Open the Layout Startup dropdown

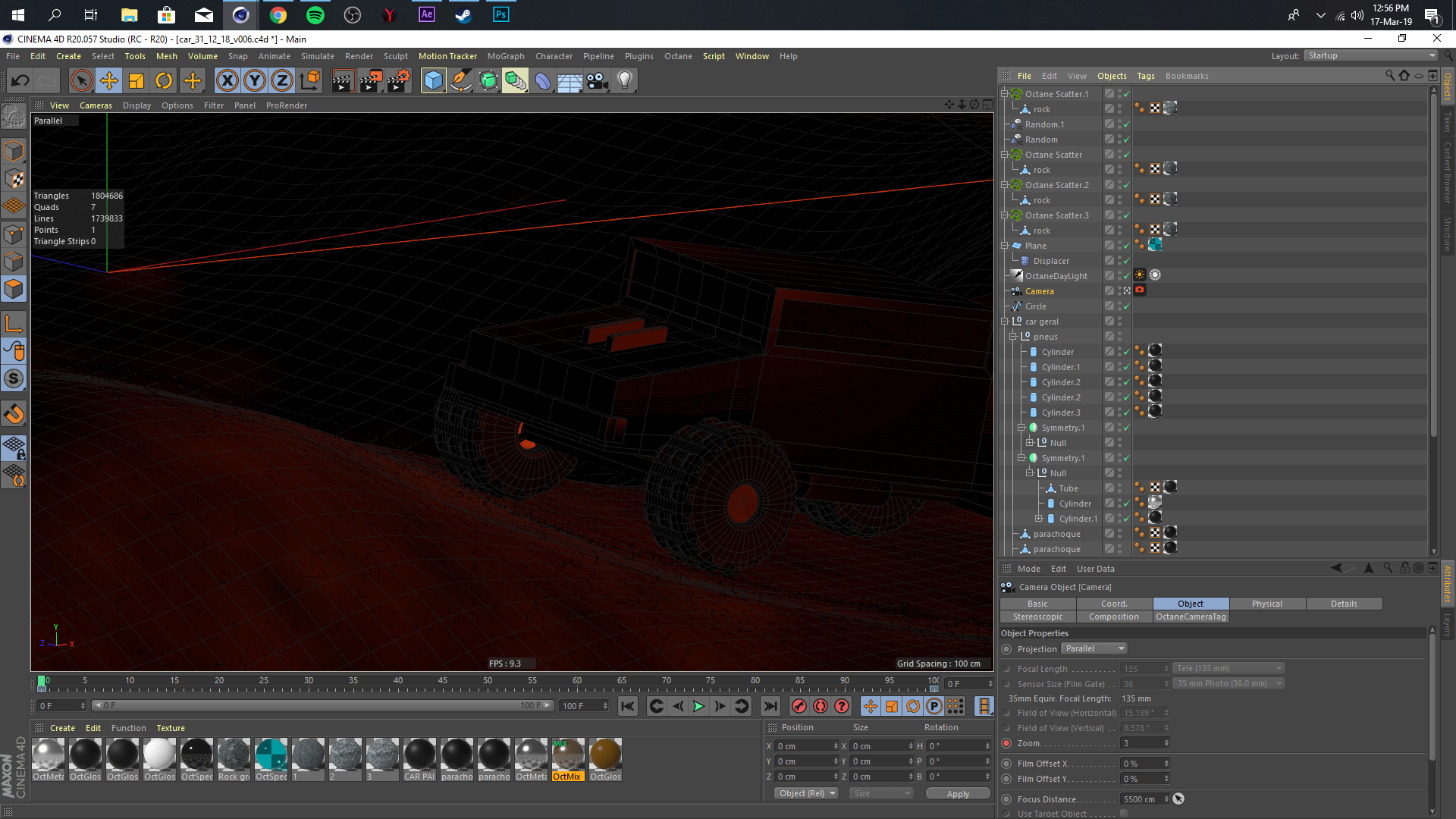1370,55
